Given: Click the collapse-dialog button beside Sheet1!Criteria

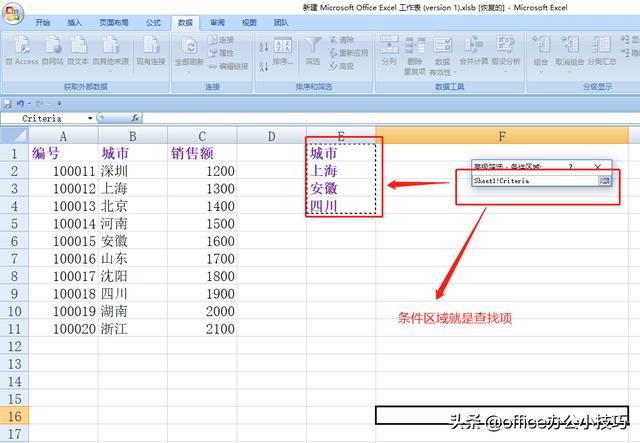Looking at the screenshot, I should (x=604, y=180).
